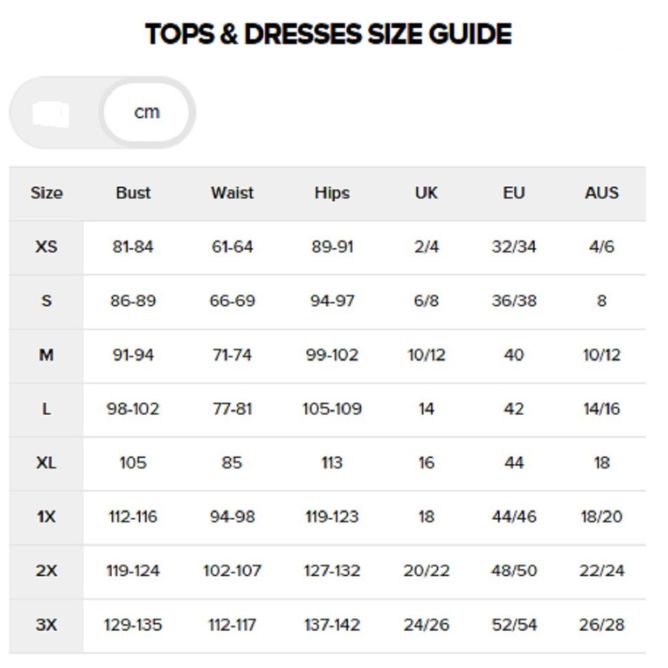Click the Tops & Dresses Size Guide heading
The height and width of the screenshot is (668, 668).
click(x=328, y=34)
